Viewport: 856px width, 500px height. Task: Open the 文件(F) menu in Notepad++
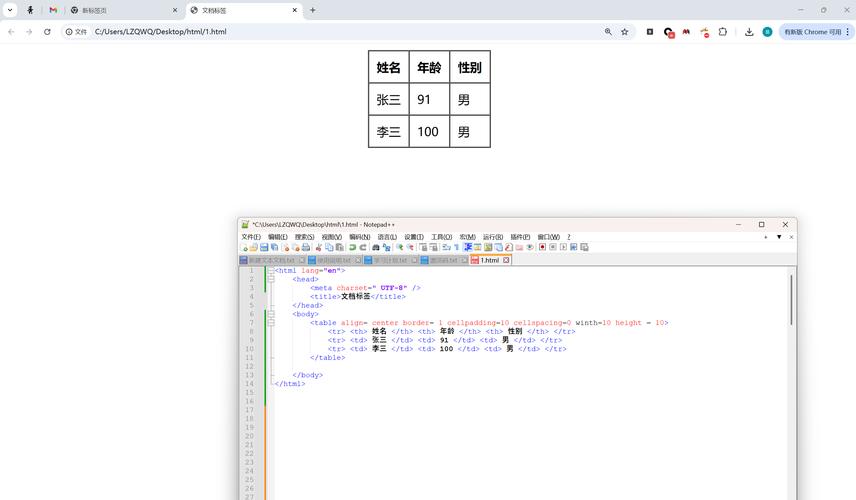tap(250, 237)
